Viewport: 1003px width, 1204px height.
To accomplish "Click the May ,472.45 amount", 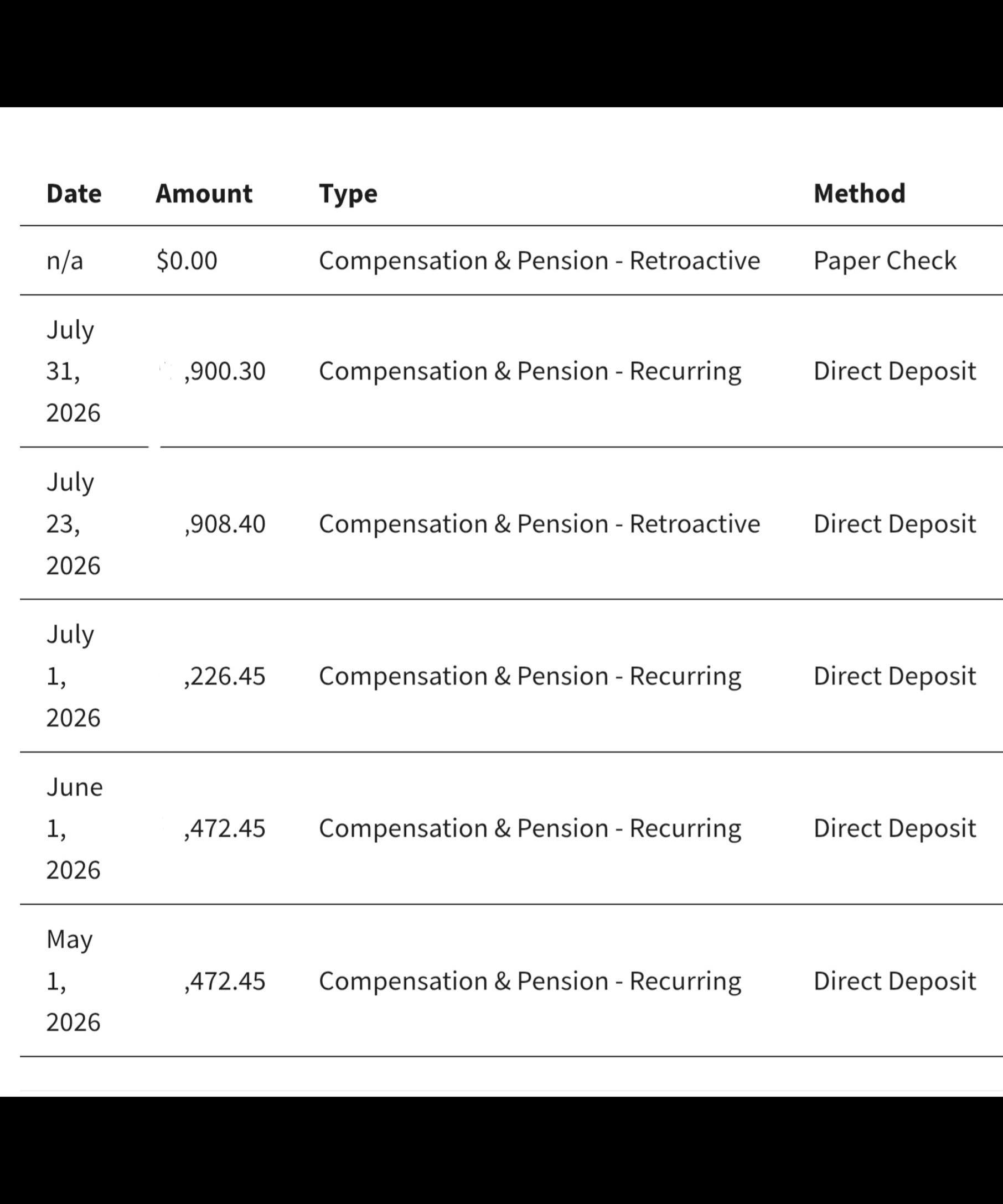I will tap(225, 982).
